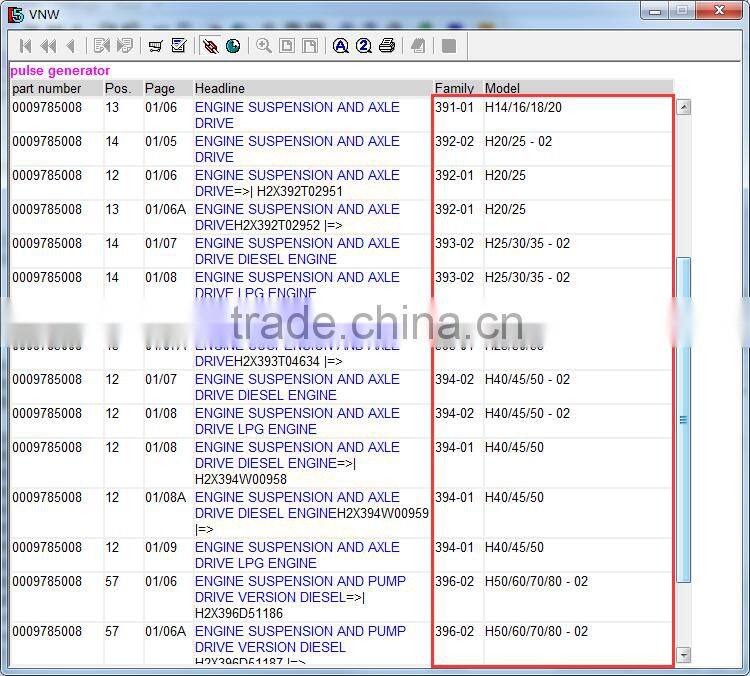
Task: Click the grey notepad icon
Action: (418, 46)
